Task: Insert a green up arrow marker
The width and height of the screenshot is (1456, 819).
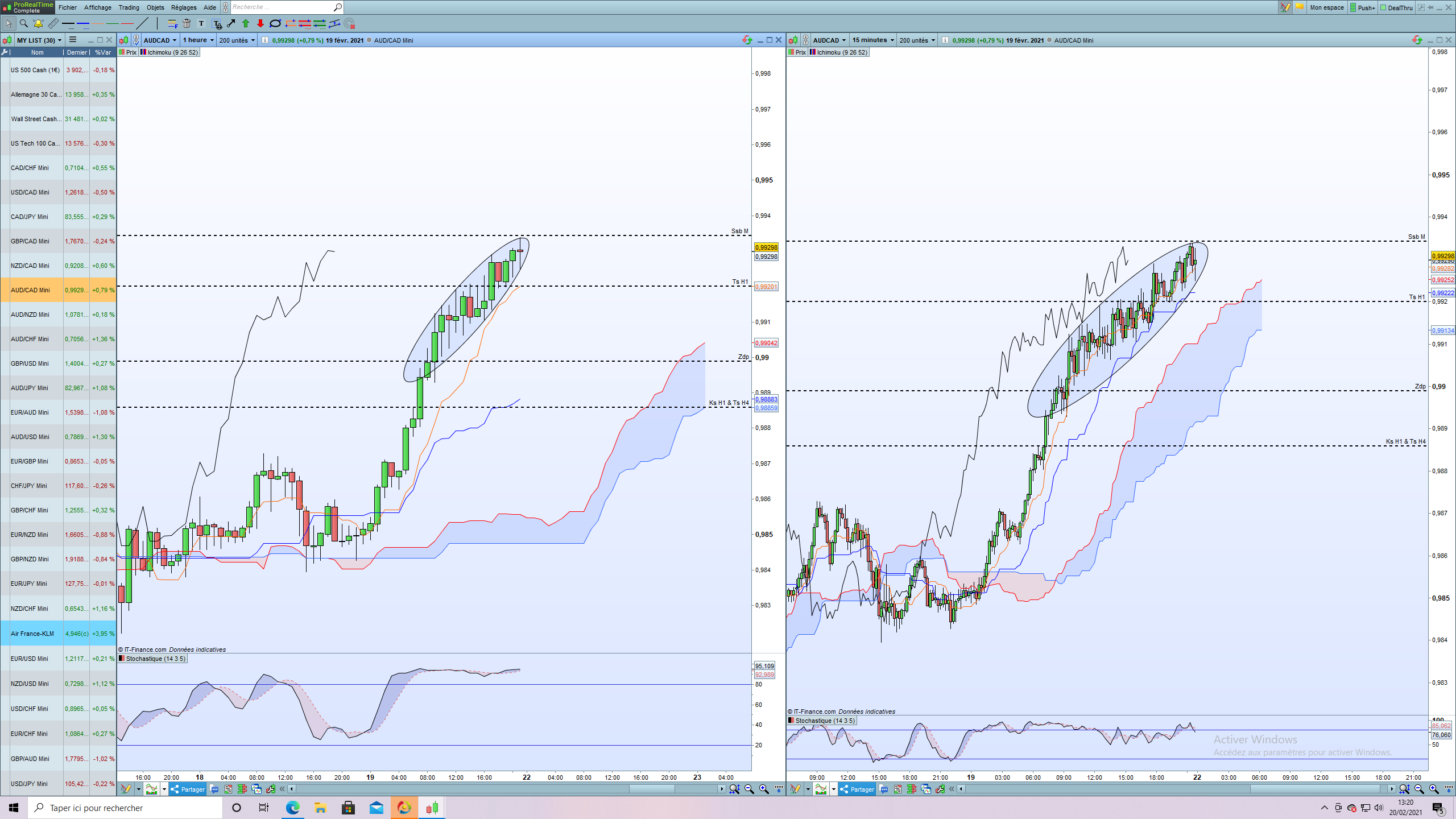Action: click(246, 23)
